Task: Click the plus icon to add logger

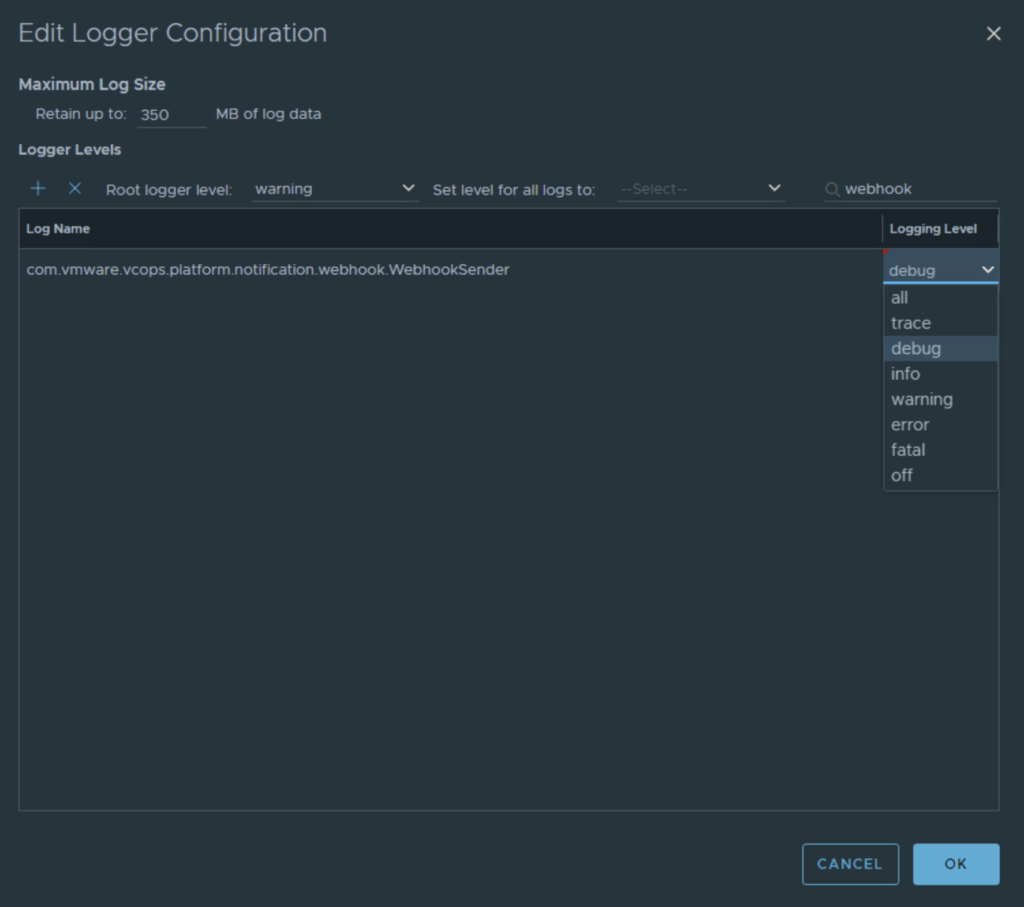Action: (x=38, y=189)
